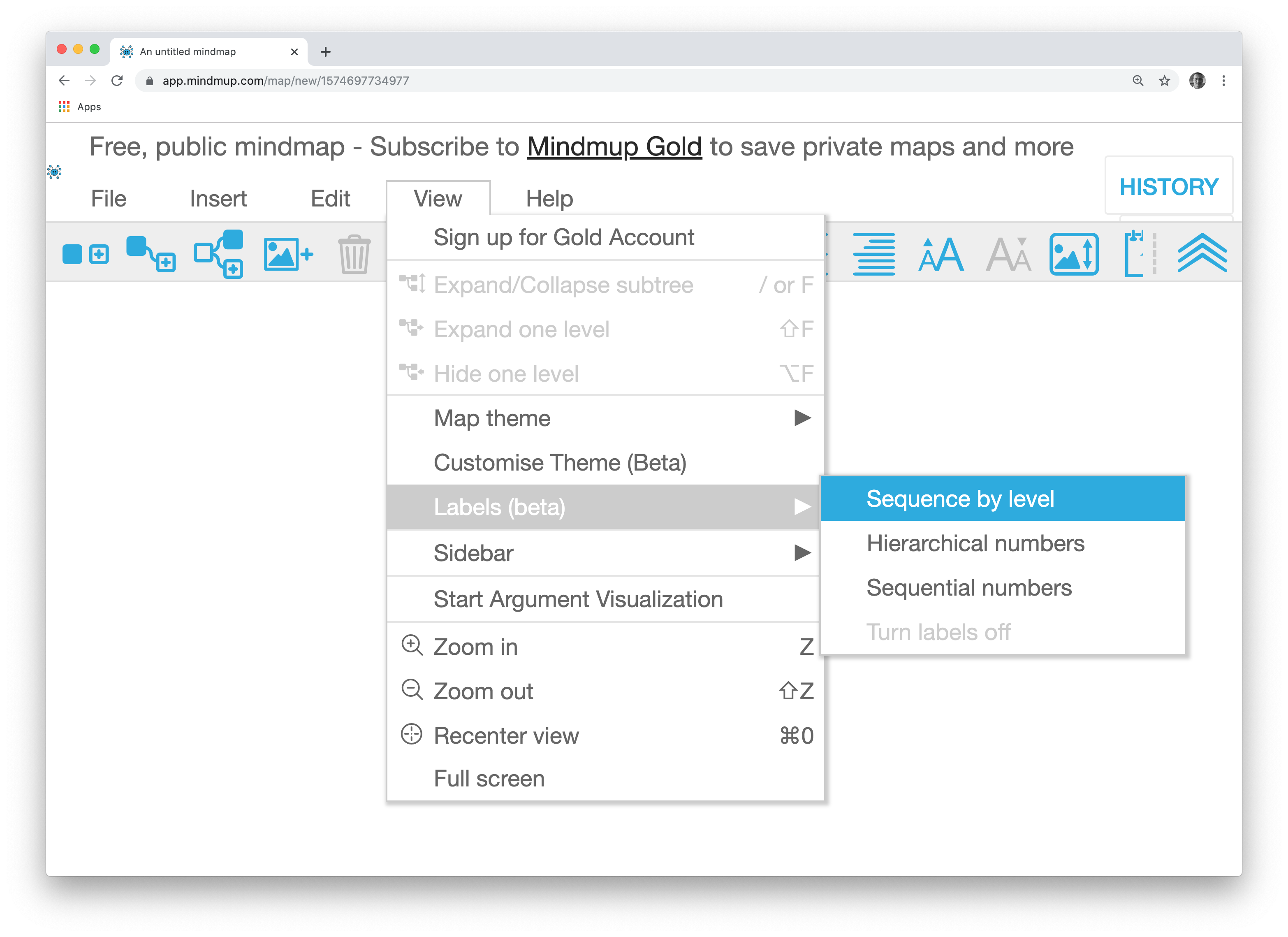Click the add child node toolbar icon

coord(151,254)
